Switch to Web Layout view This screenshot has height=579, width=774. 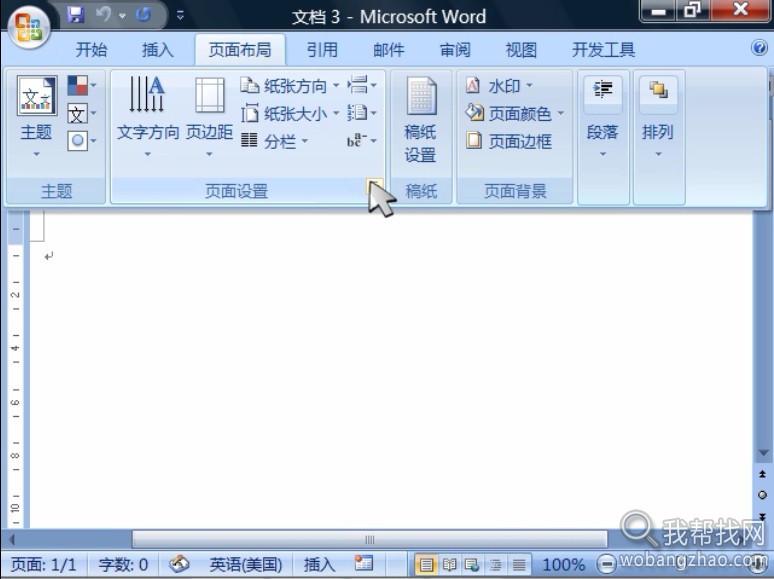coord(472,564)
